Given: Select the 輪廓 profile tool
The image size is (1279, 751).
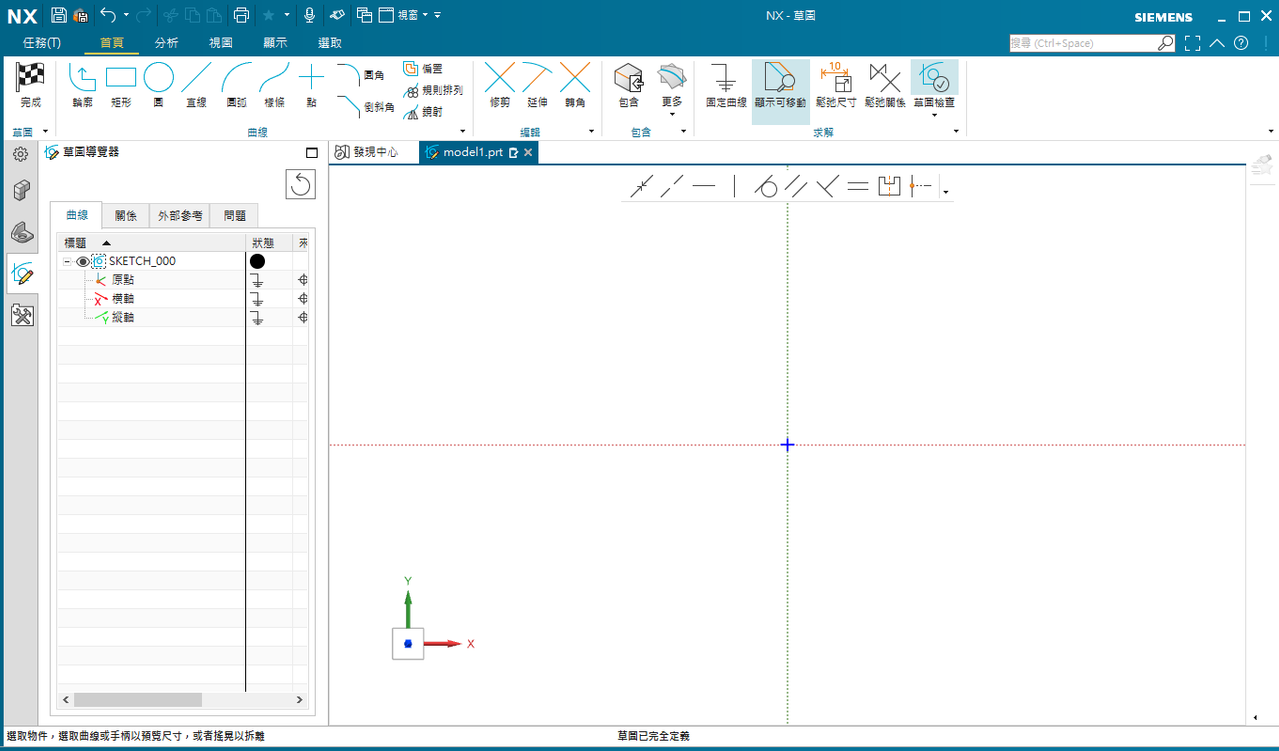Looking at the screenshot, I should click(83, 85).
